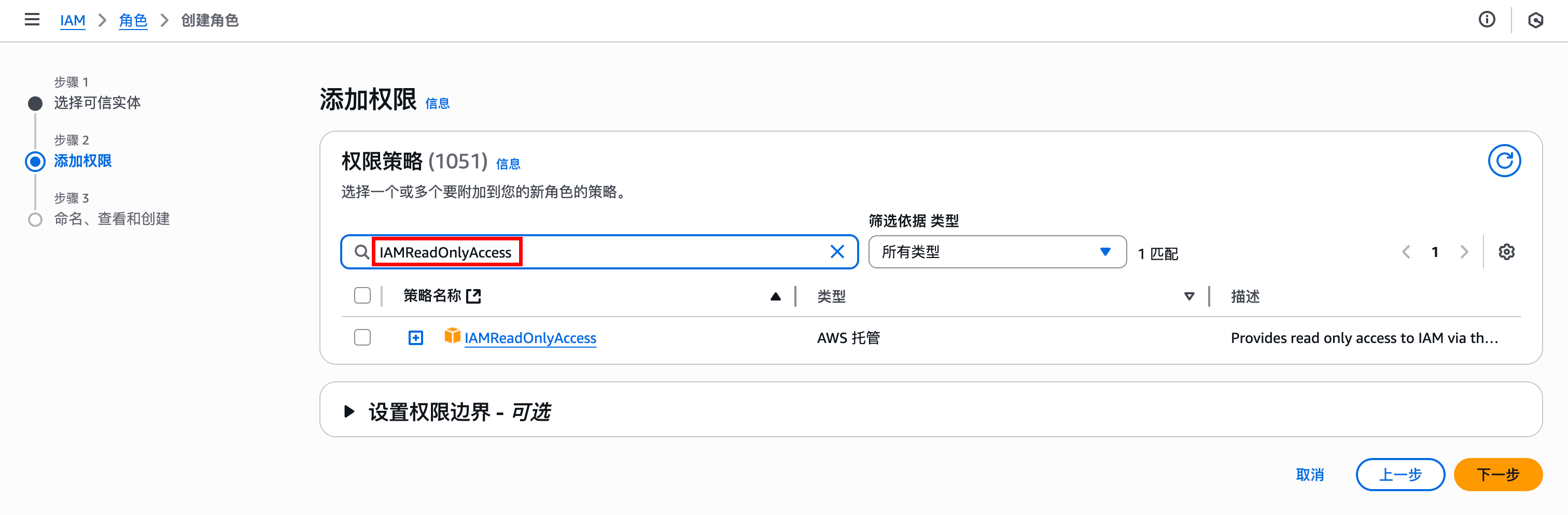Click 创建角色 breadcrumb text

210,21
